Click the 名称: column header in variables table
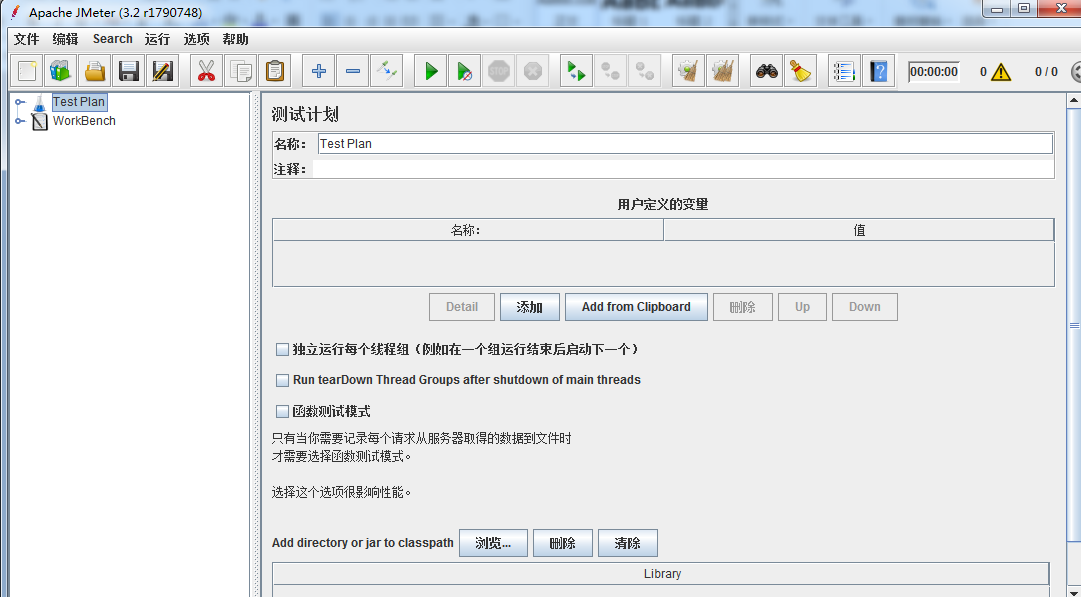Screen dimensions: 1081x597 (468, 230)
